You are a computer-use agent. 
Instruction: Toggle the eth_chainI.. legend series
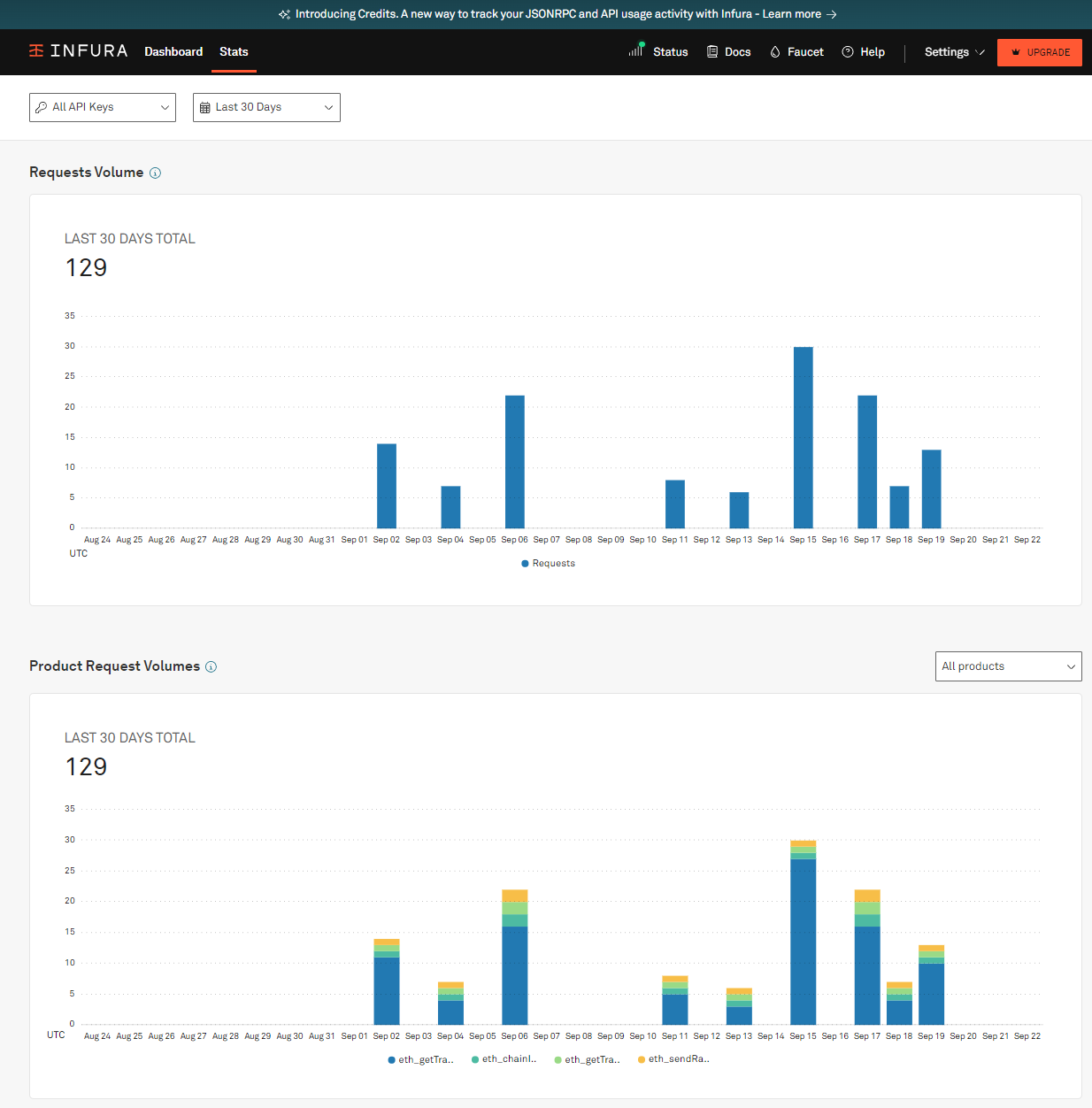pos(504,1059)
